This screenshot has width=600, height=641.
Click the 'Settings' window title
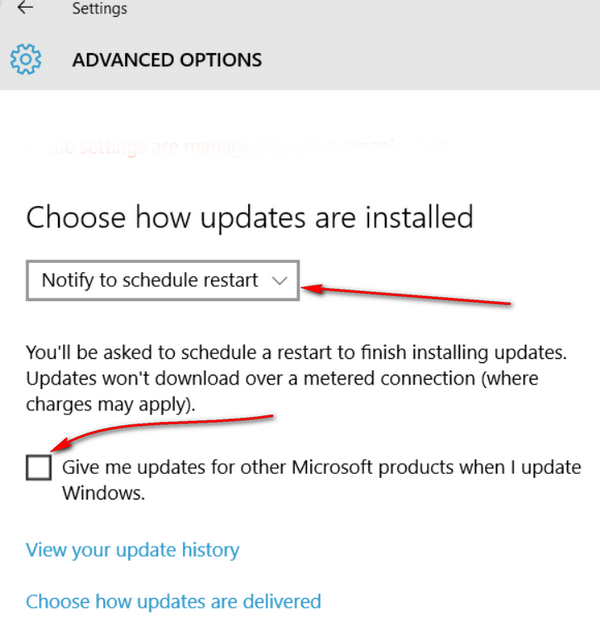click(99, 9)
